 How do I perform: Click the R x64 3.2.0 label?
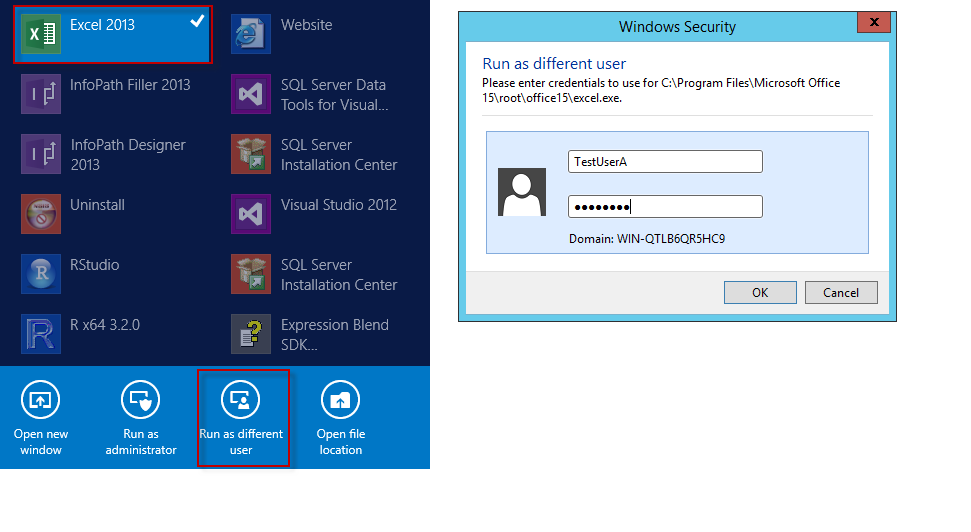[105, 325]
